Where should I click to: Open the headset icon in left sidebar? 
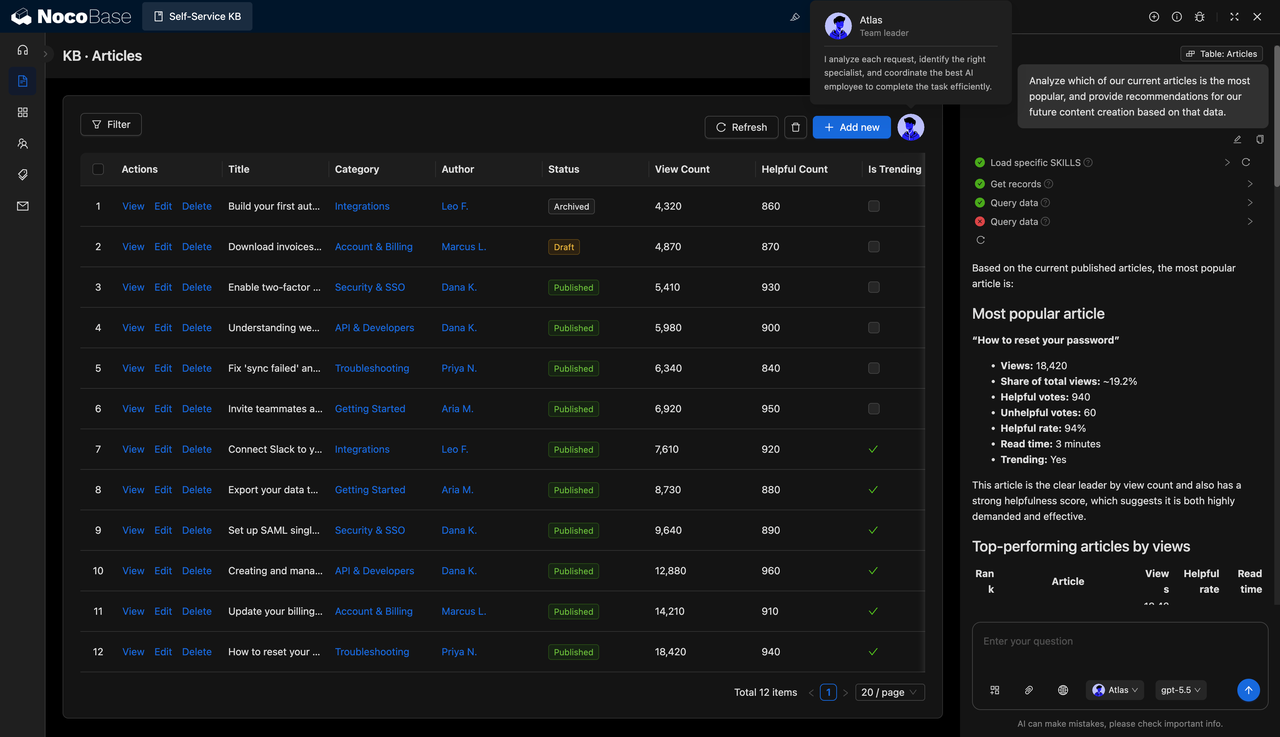coord(22,50)
